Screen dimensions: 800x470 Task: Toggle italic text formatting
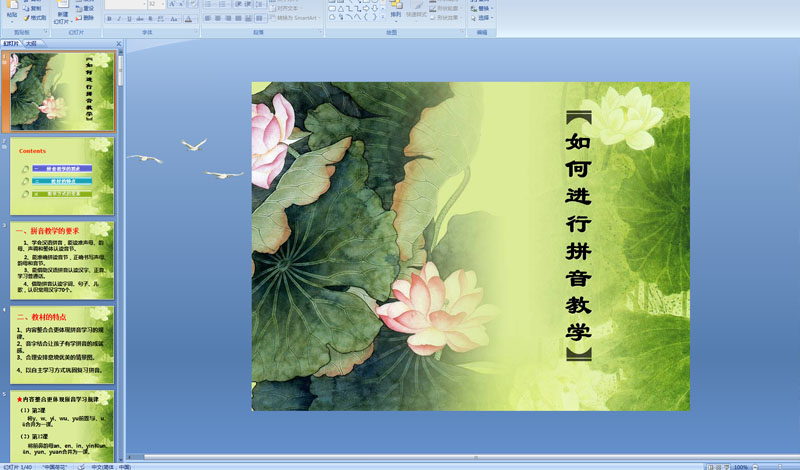click(x=118, y=18)
